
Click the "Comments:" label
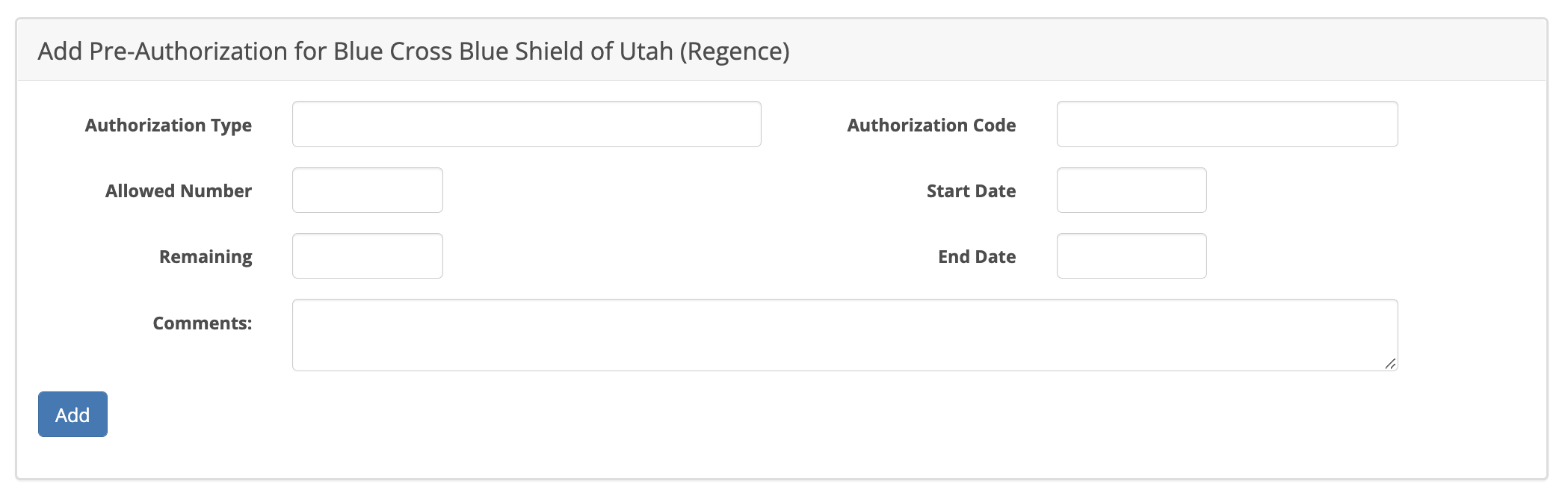click(202, 323)
